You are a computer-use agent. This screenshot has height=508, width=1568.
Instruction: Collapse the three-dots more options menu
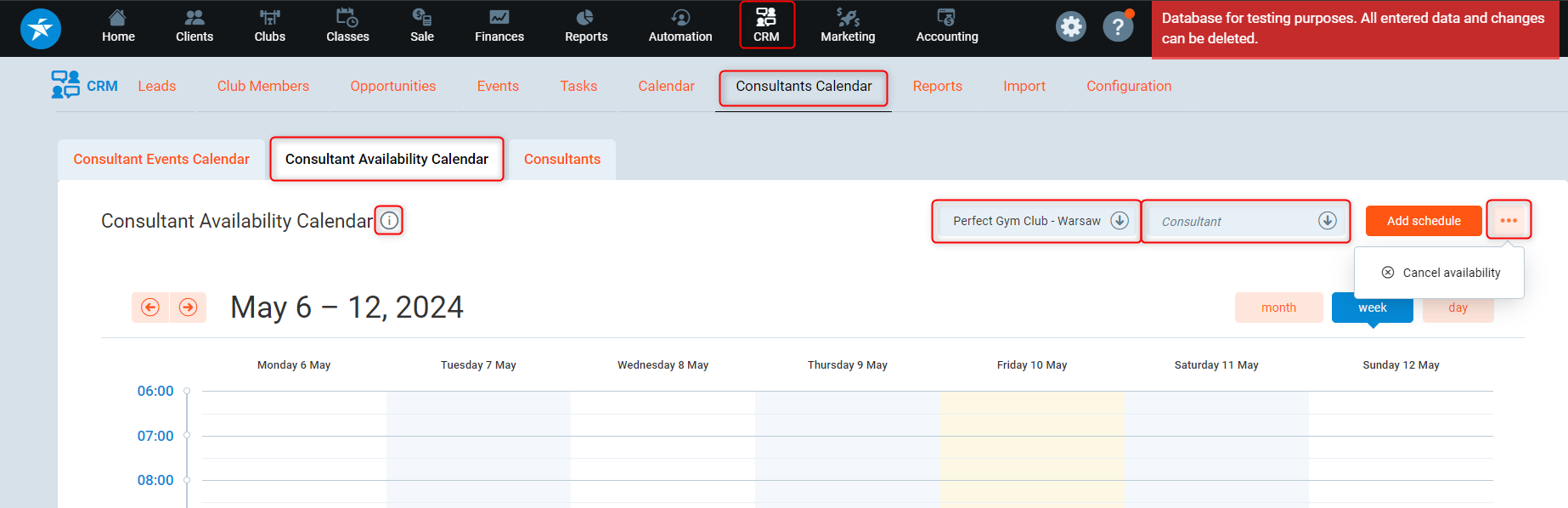pyautogui.click(x=1509, y=221)
